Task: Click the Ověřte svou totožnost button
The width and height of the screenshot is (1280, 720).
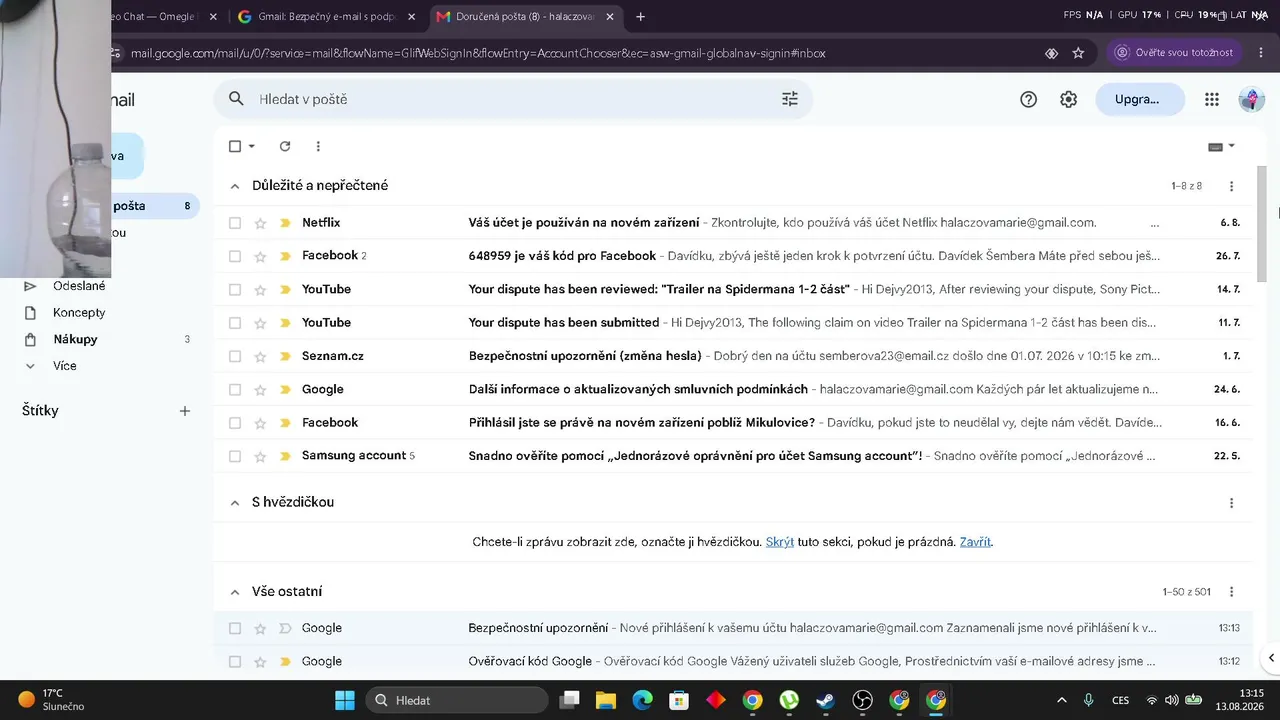Action: 1175,53
